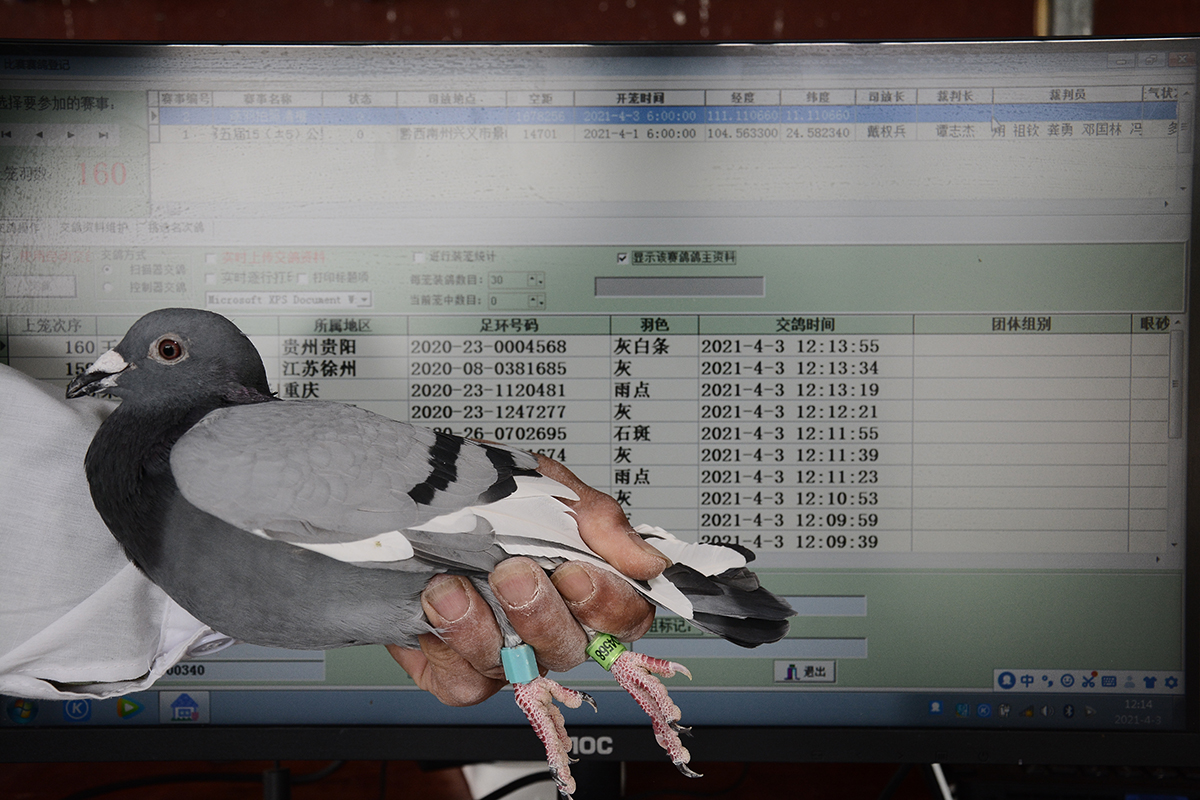The width and height of the screenshot is (1200, 800).
Task: Select ring number 2020-23-0004568
Action: tap(488, 347)
